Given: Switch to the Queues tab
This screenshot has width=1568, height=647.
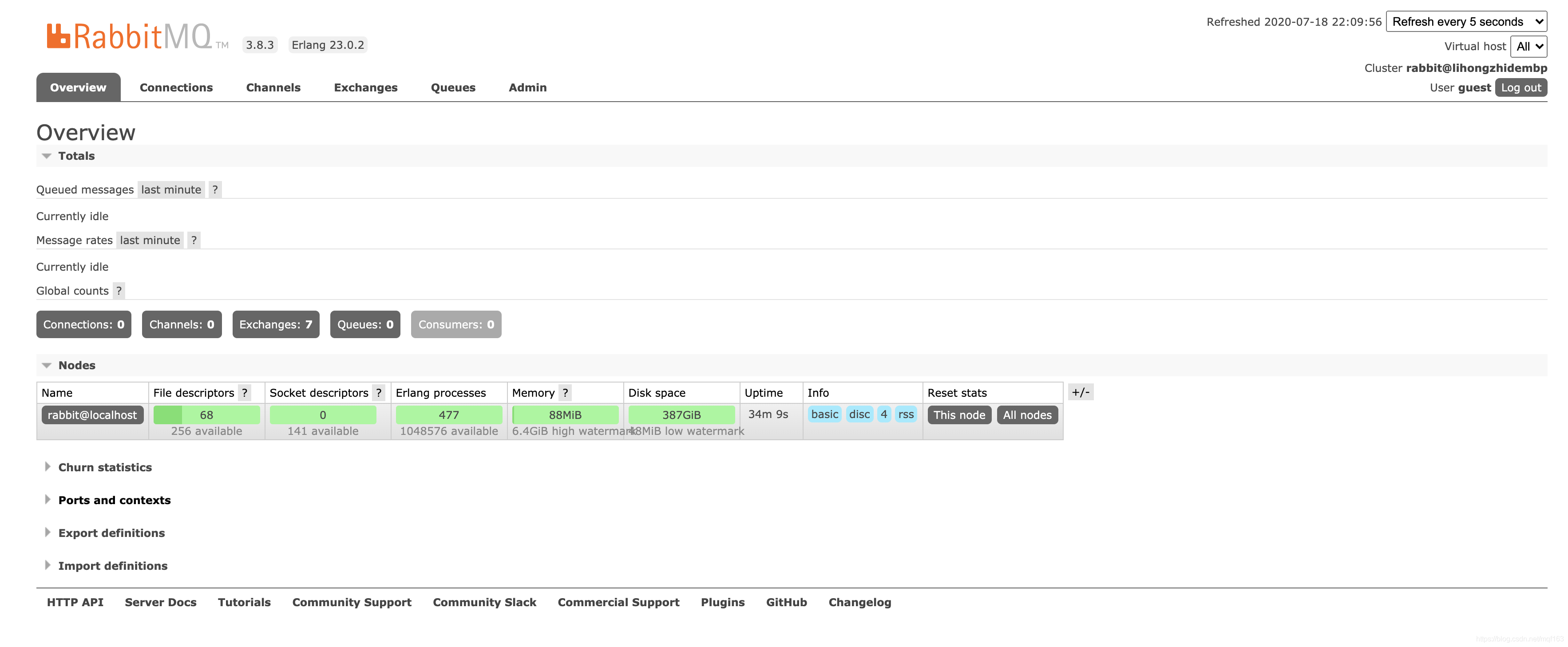Looking at the screenshot, I should pos(453,88).
